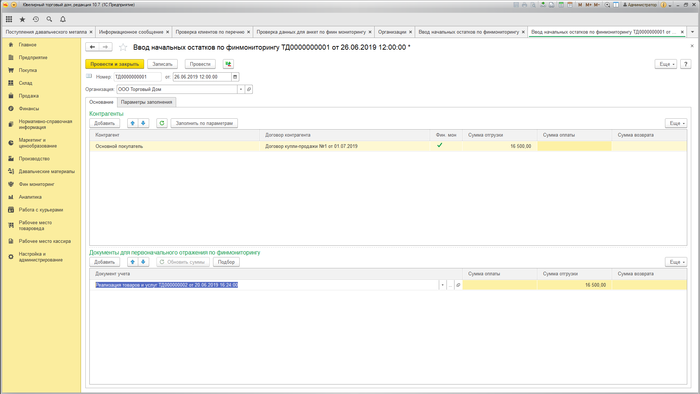Move the document row down in lower table
Image resolution: width=700 pixels, height=394 pixels.
[x=143, y=262]
